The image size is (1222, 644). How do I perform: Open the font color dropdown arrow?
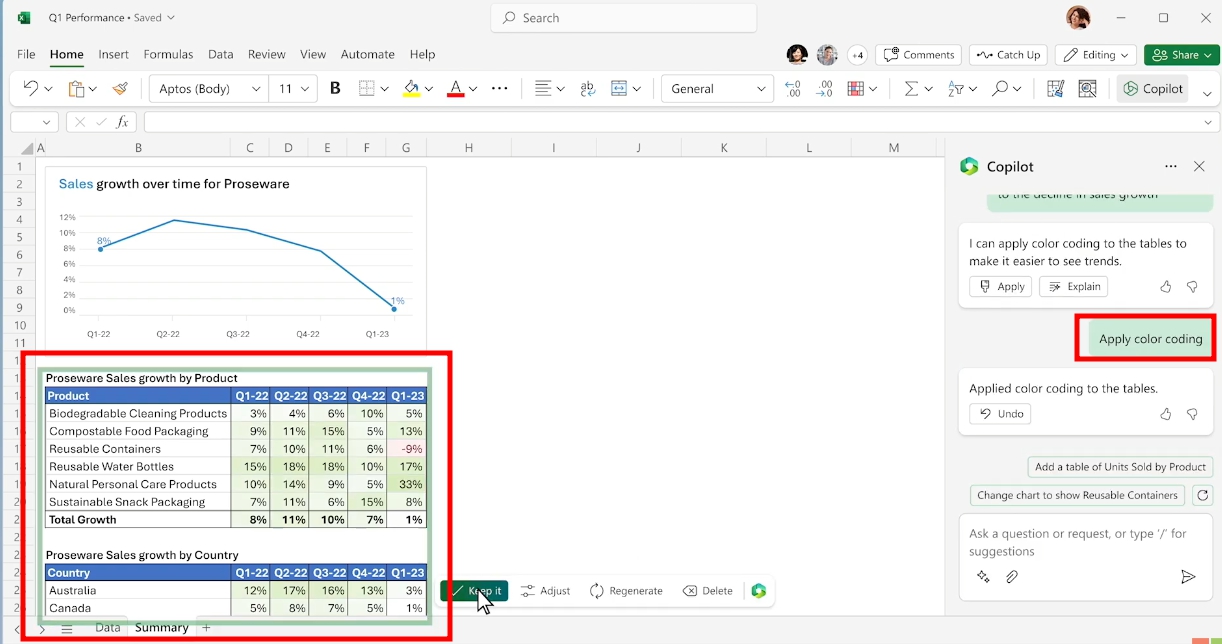coord(473,89)
